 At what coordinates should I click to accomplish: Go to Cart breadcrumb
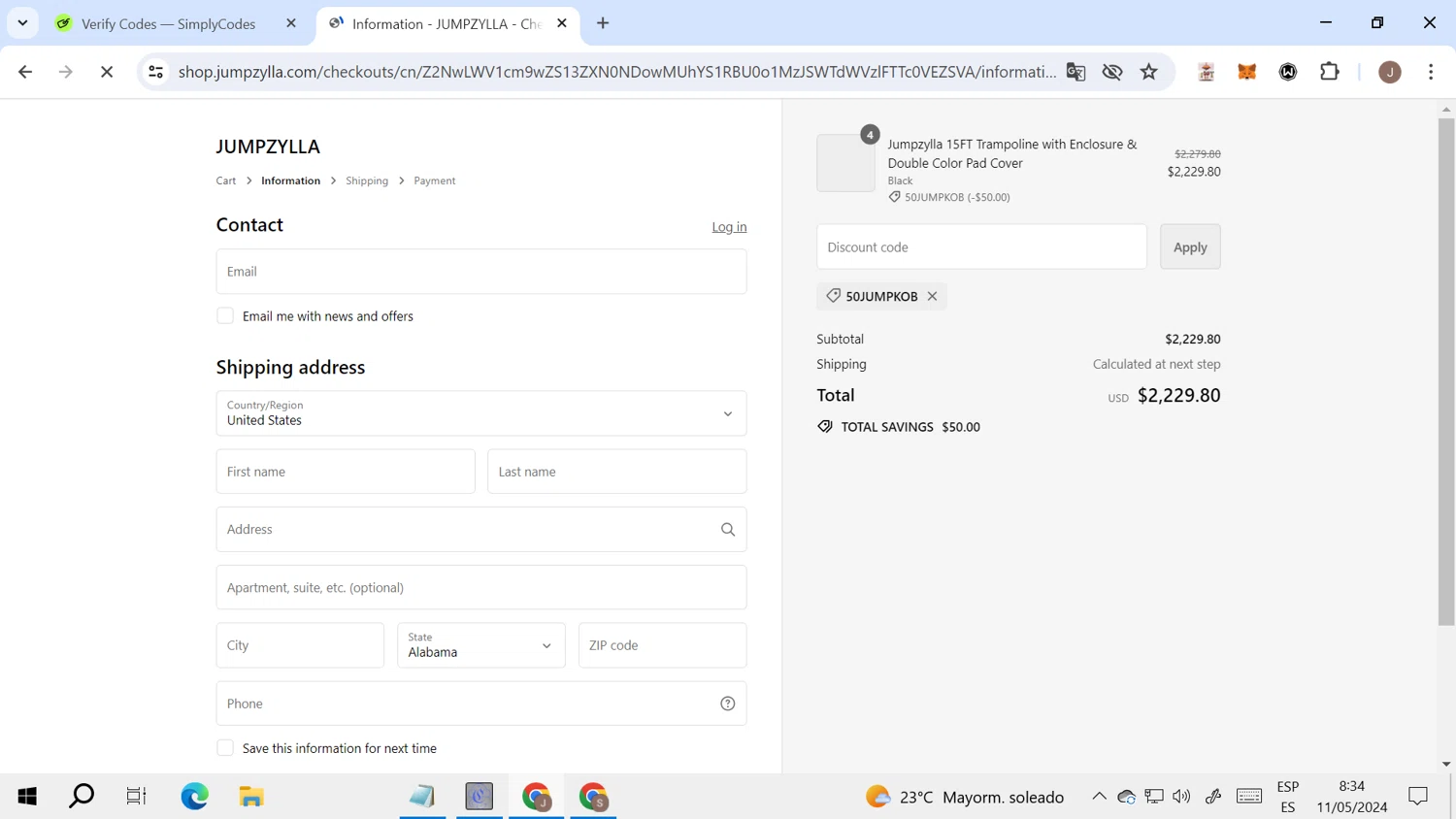(226, 180)
